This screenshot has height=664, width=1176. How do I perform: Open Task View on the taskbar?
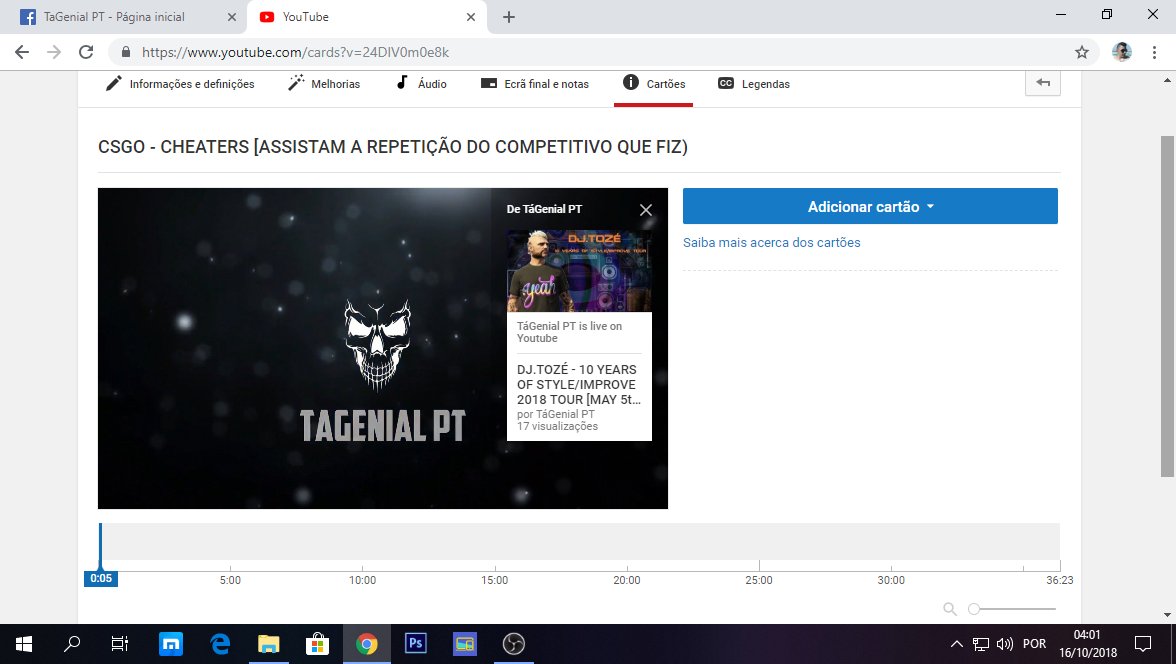click(119, 644)
